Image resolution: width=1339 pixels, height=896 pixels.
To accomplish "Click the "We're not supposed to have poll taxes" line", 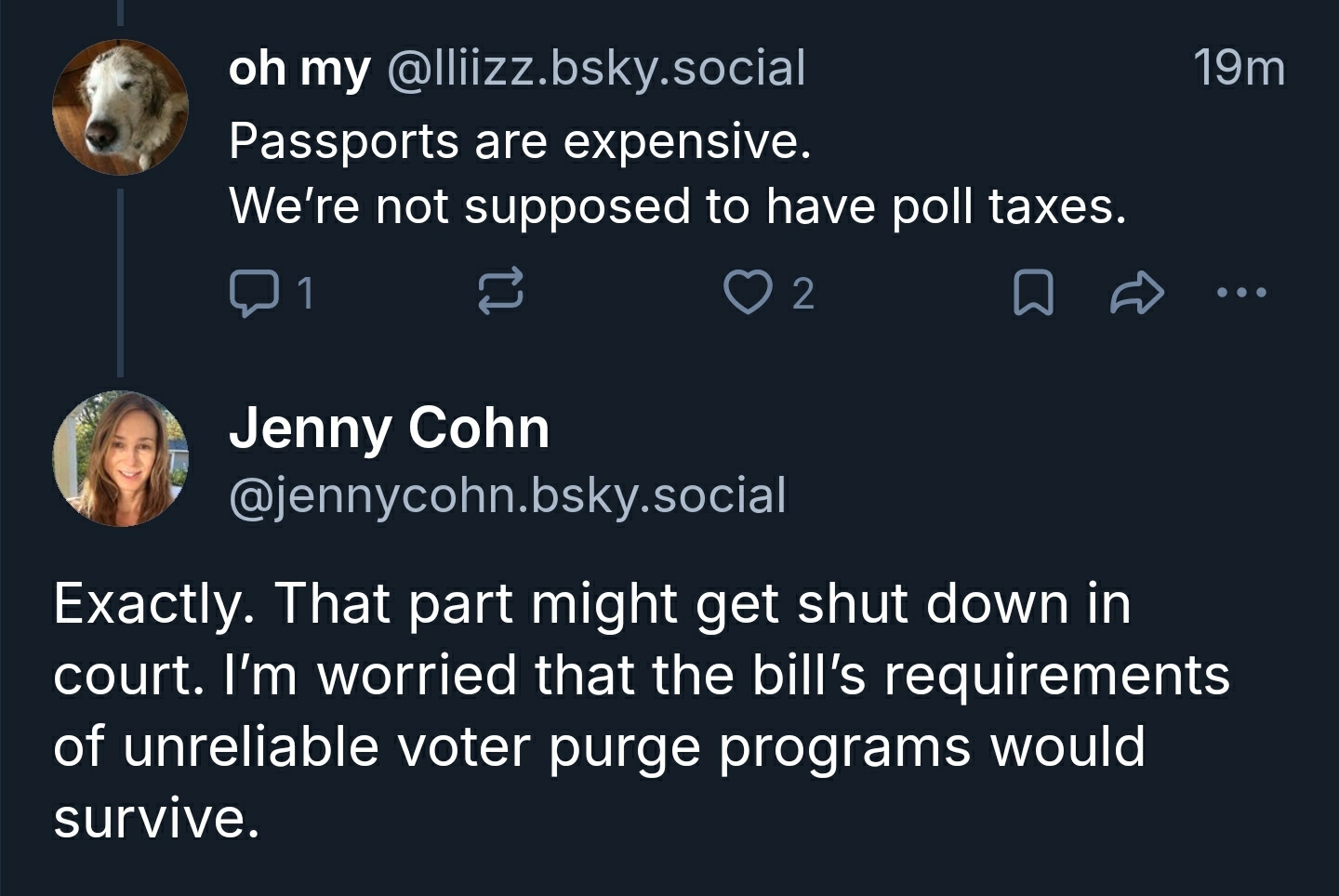I will coord(677,206).
